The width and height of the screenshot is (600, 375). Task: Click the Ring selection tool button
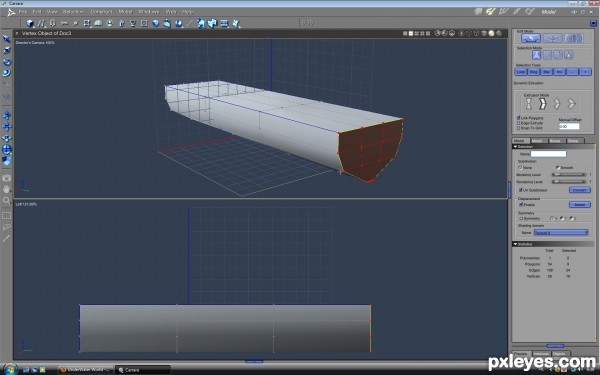533,72
